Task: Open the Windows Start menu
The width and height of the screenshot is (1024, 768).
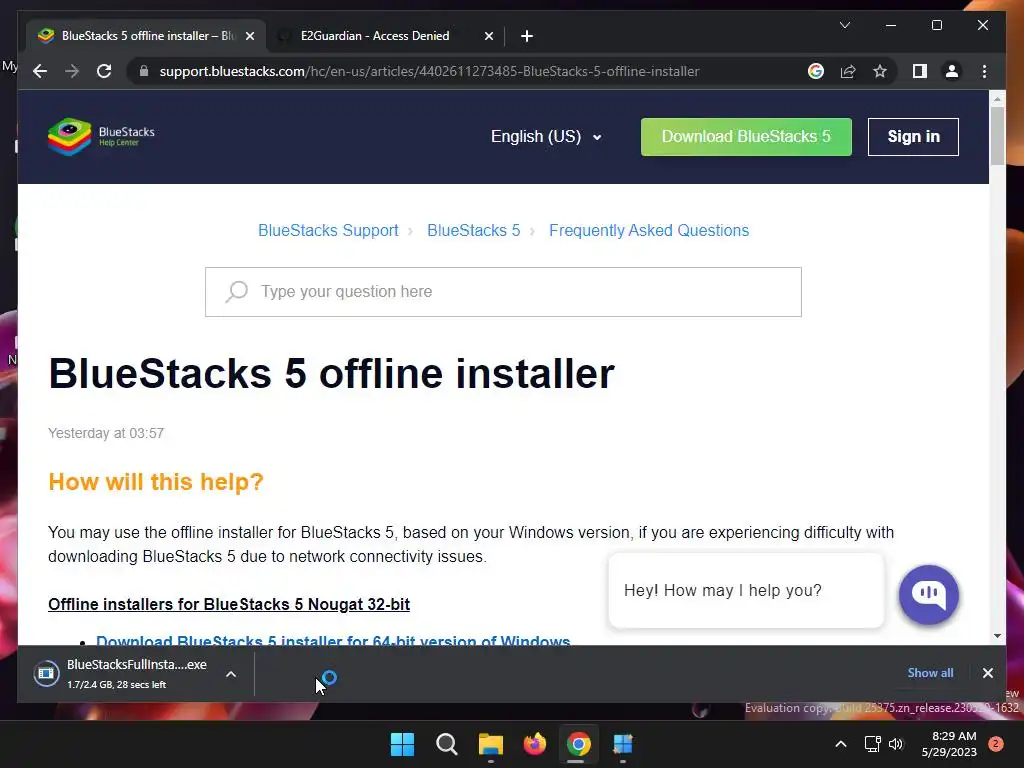Action: (402, 744)
